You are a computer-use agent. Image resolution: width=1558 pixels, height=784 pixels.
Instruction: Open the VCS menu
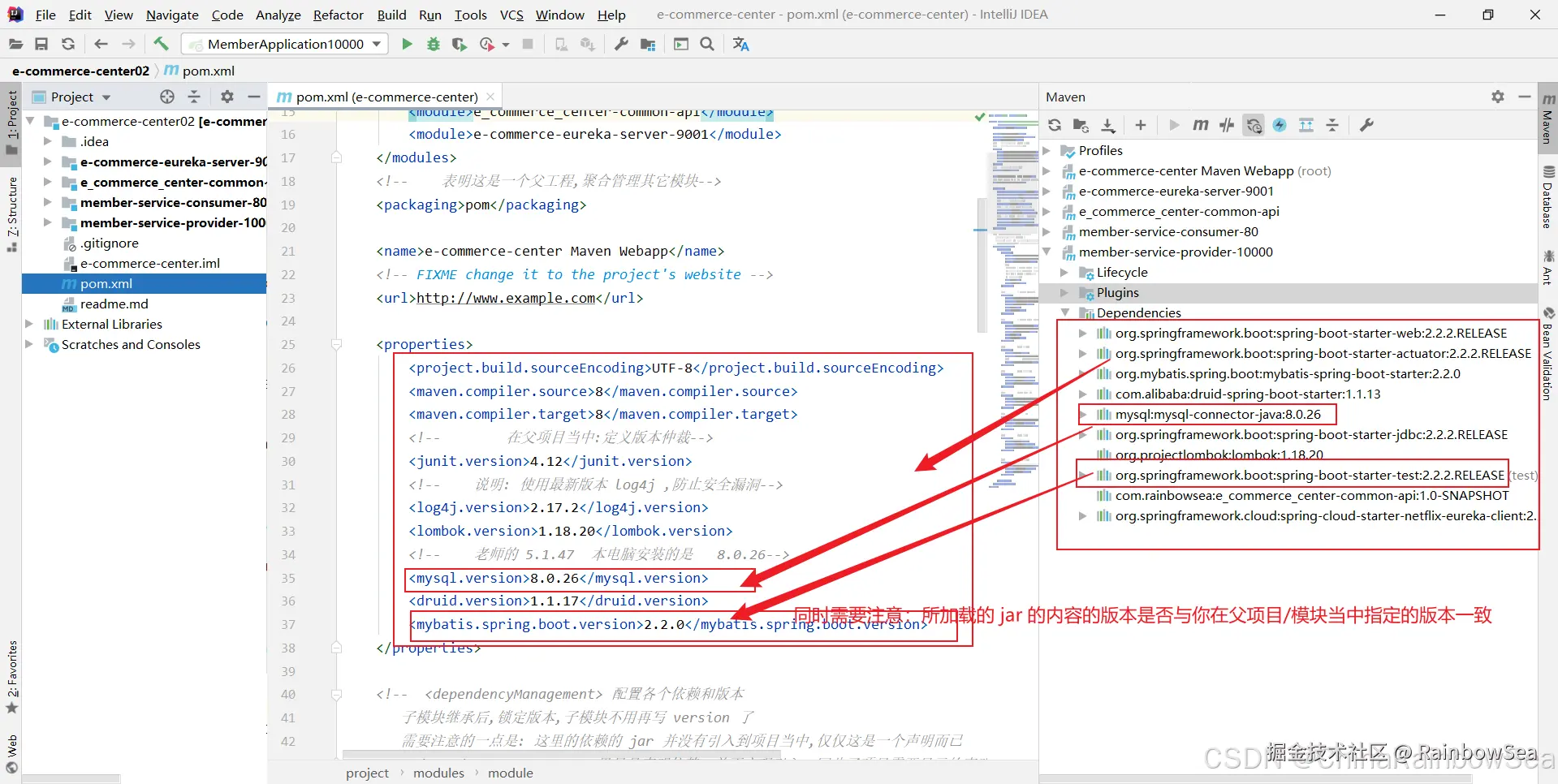point(511,15)
